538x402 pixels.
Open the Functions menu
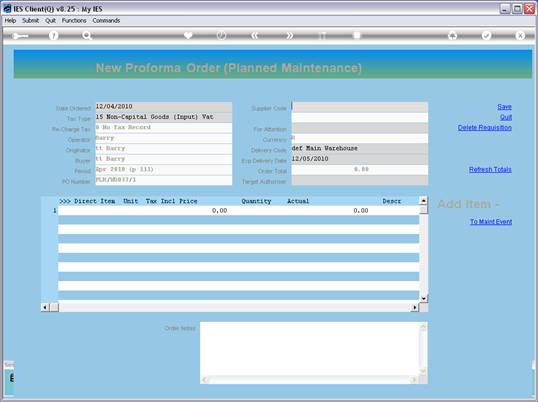point(74,21)
